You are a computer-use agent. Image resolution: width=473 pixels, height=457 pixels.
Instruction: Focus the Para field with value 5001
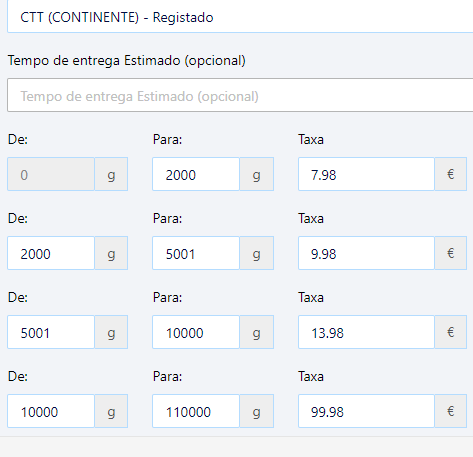[x=196, y=253]
